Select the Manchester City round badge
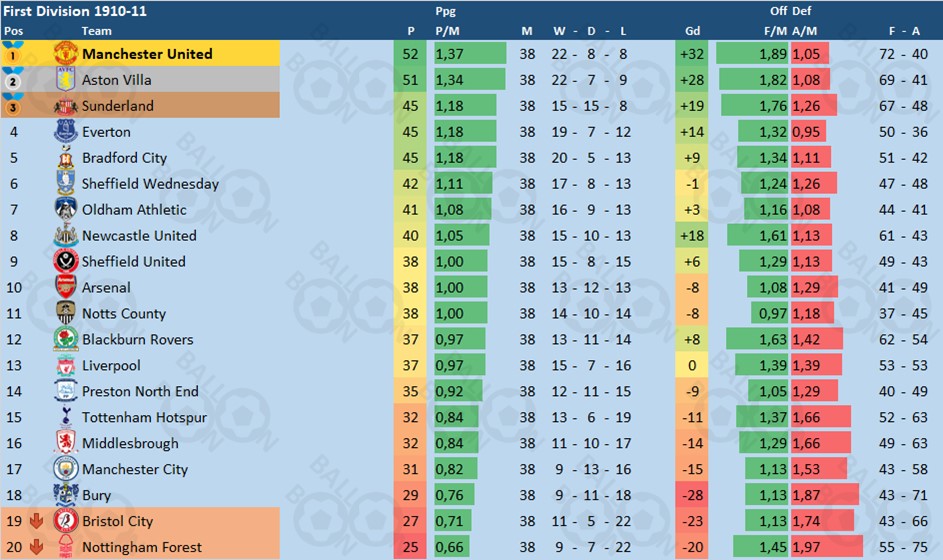 click(x=65, y=469)
